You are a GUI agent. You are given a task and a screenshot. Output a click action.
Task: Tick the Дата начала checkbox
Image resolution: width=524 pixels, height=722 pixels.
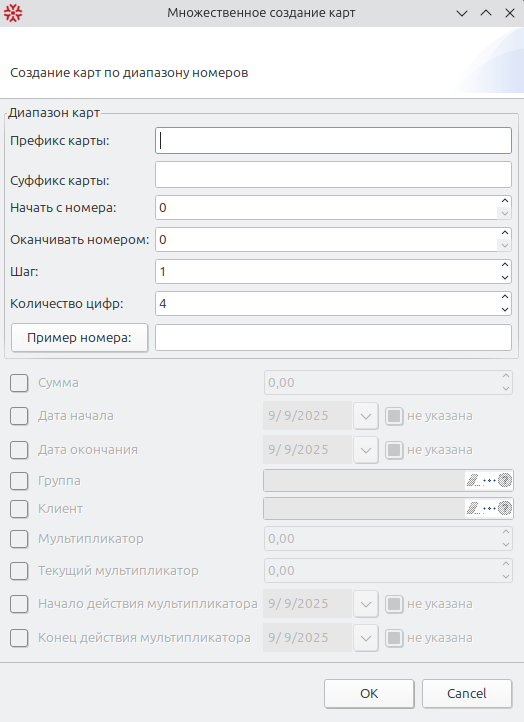(19, 416)
